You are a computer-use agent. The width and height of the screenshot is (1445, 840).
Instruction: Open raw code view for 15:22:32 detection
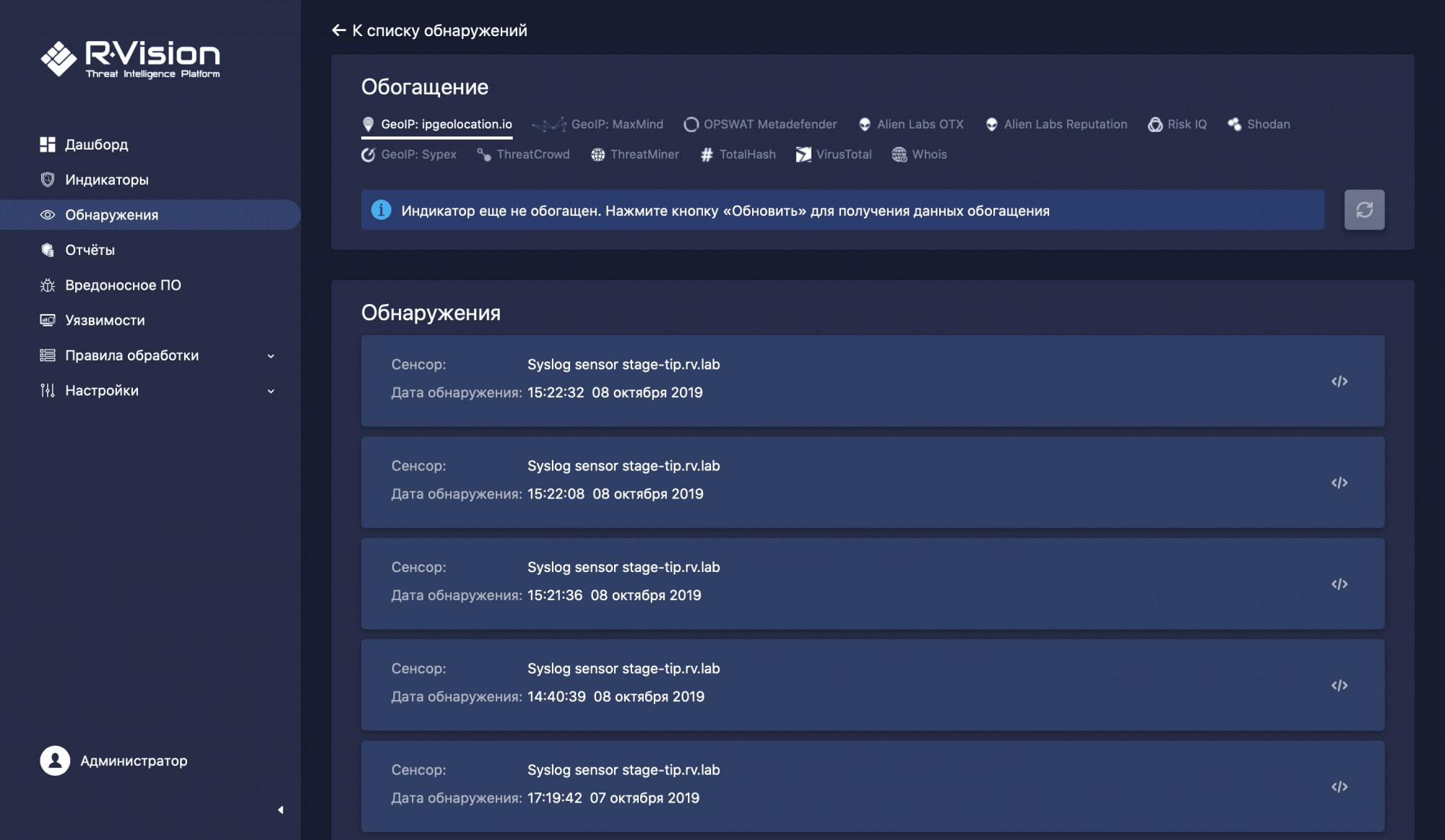pos(1339,381)
